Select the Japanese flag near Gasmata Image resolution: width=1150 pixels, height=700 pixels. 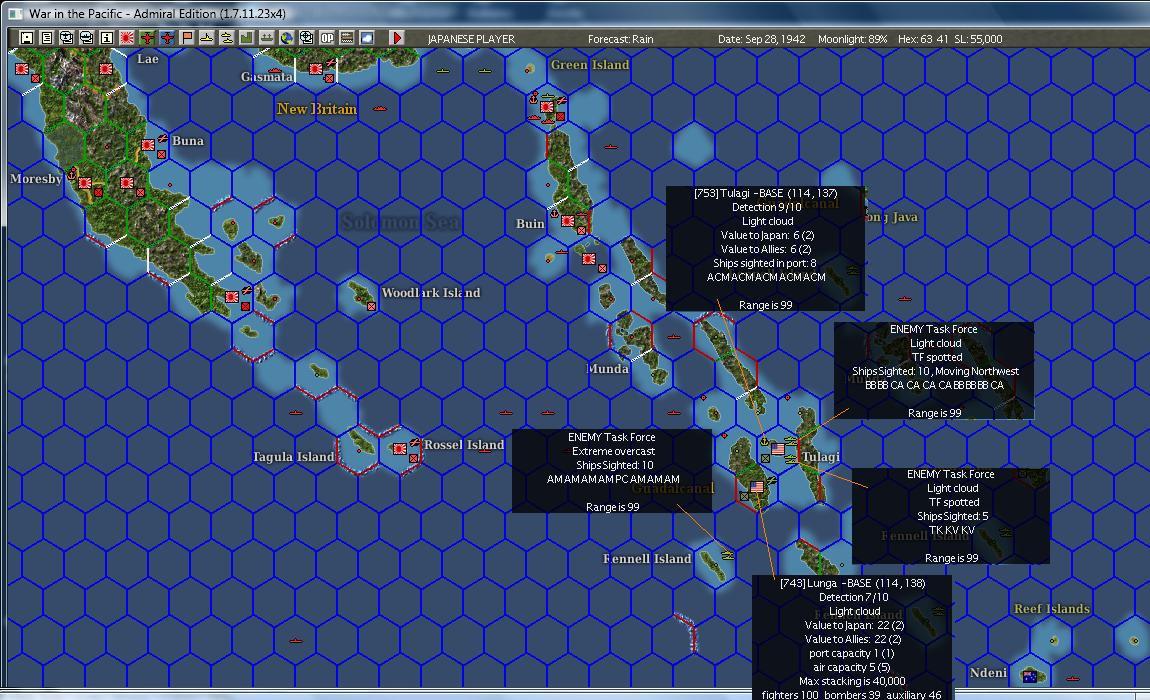[315, 69]
